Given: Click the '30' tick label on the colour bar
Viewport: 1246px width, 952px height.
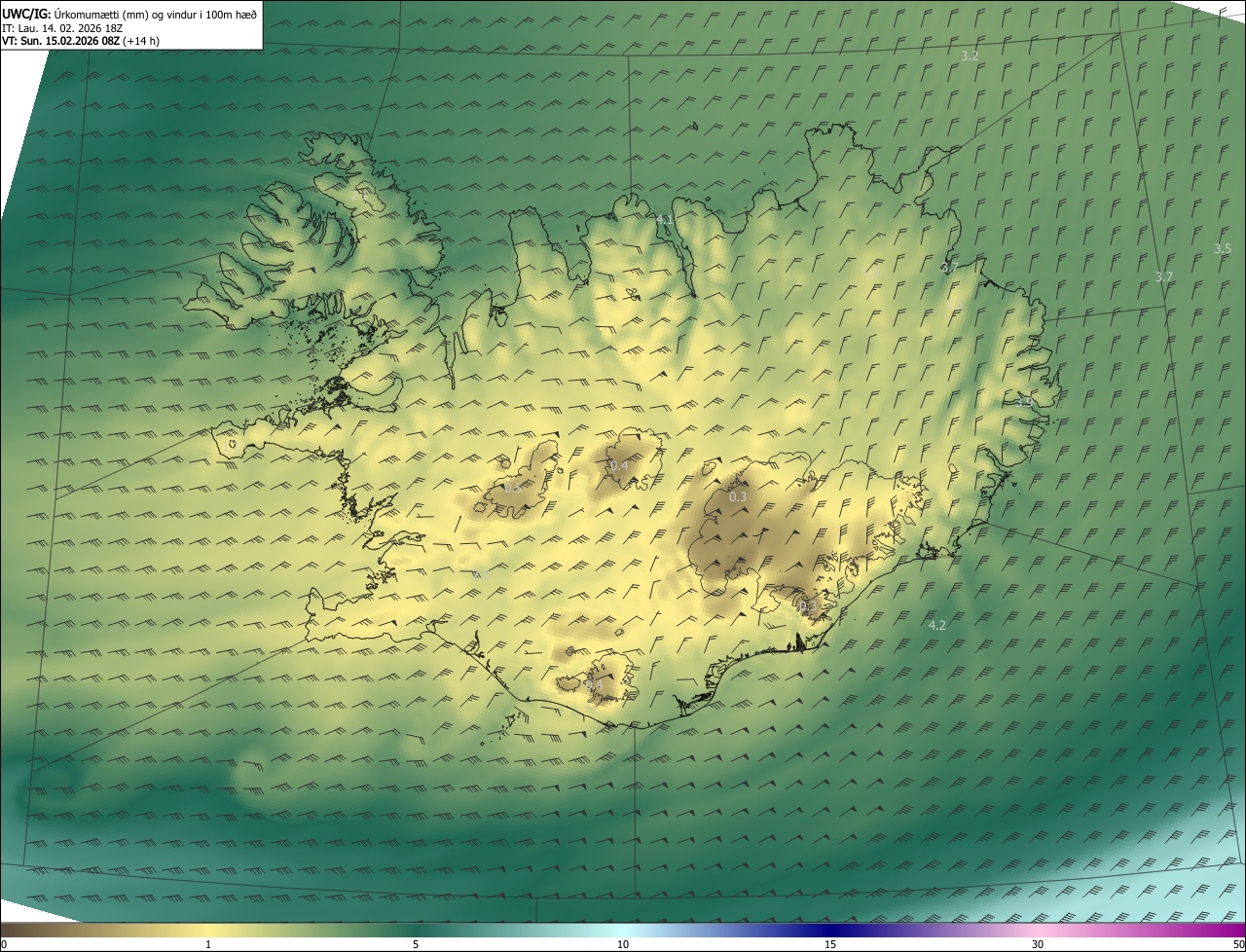Looking at the screenshot, I should coord(1038,944).
